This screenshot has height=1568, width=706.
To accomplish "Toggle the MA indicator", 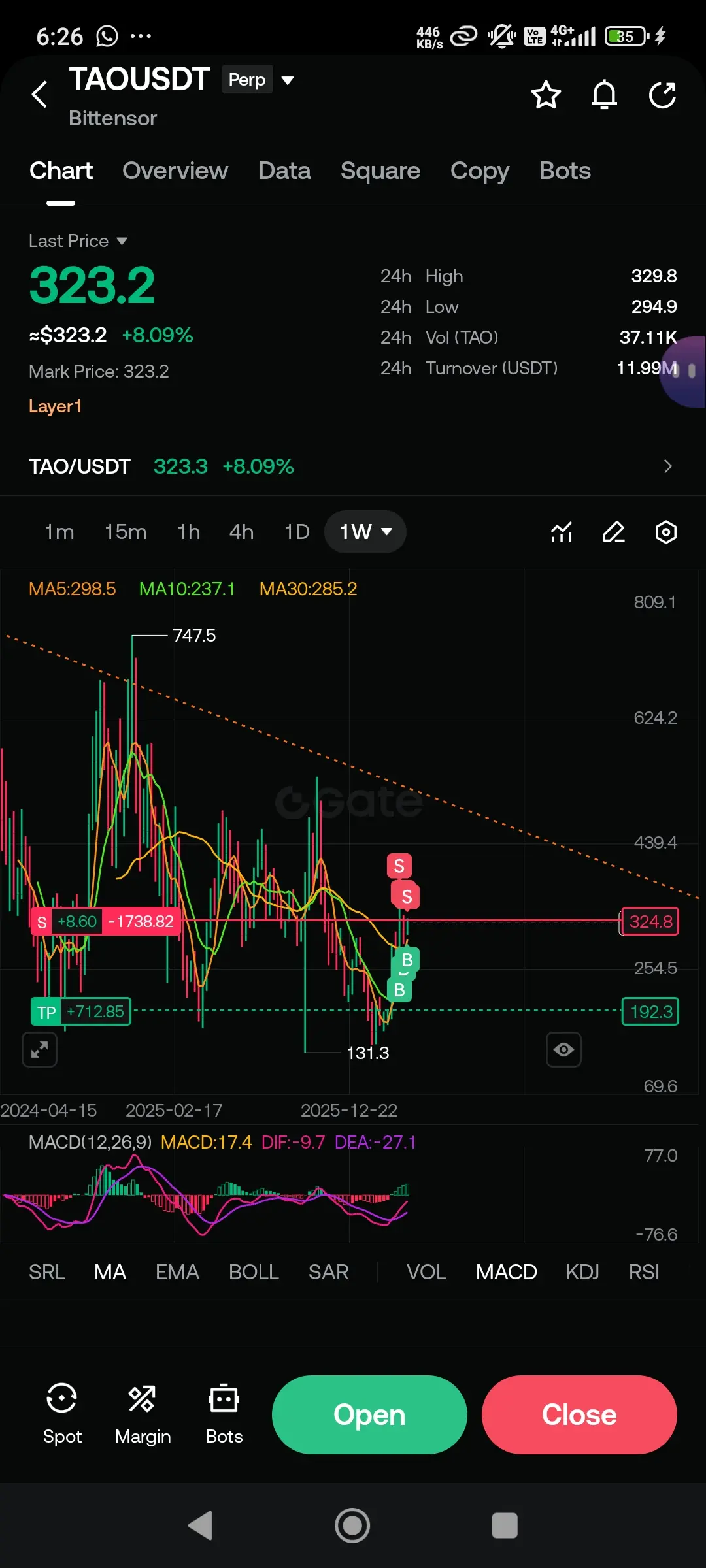I will coord(110,1272).
